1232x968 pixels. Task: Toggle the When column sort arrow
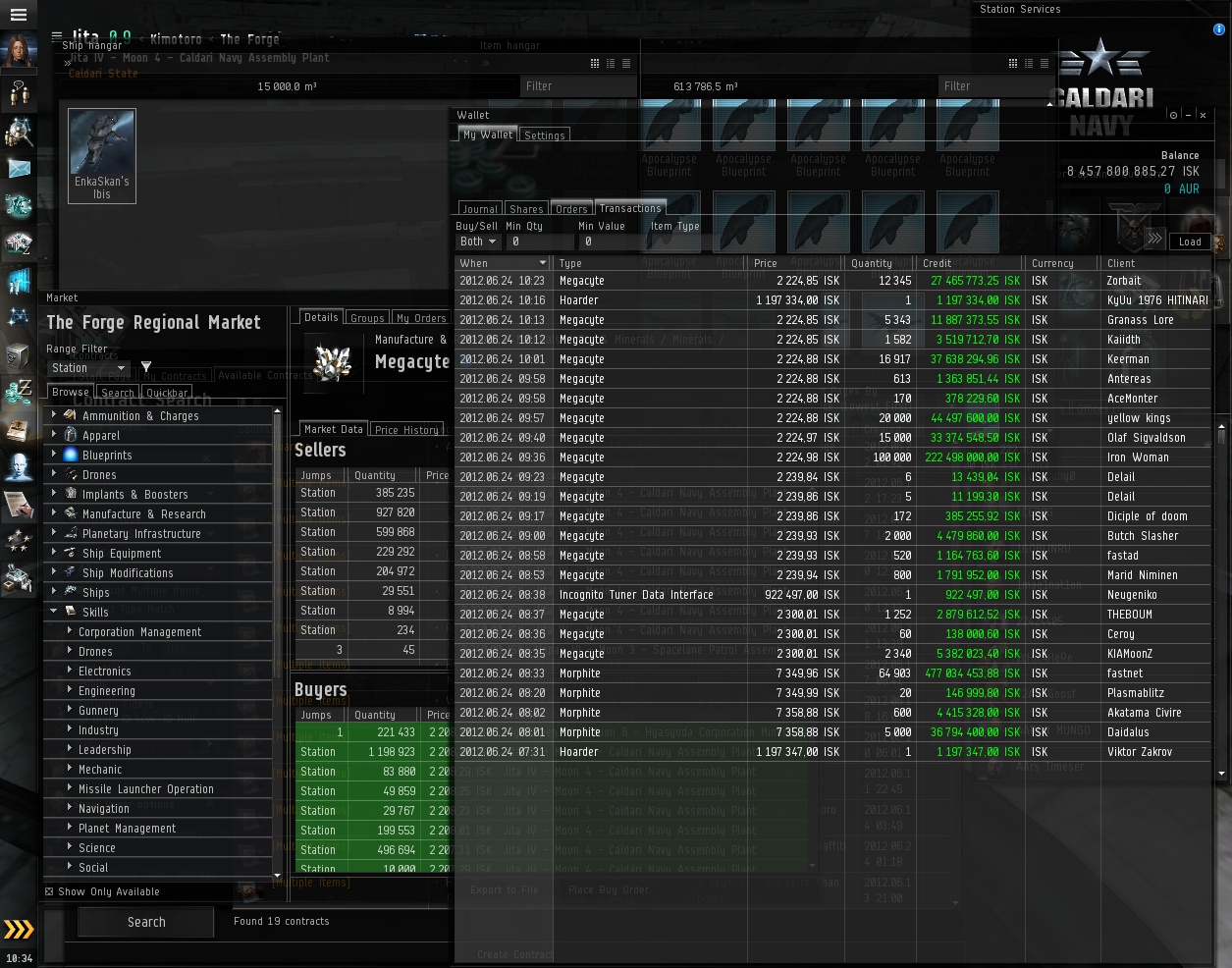(542, 263)
